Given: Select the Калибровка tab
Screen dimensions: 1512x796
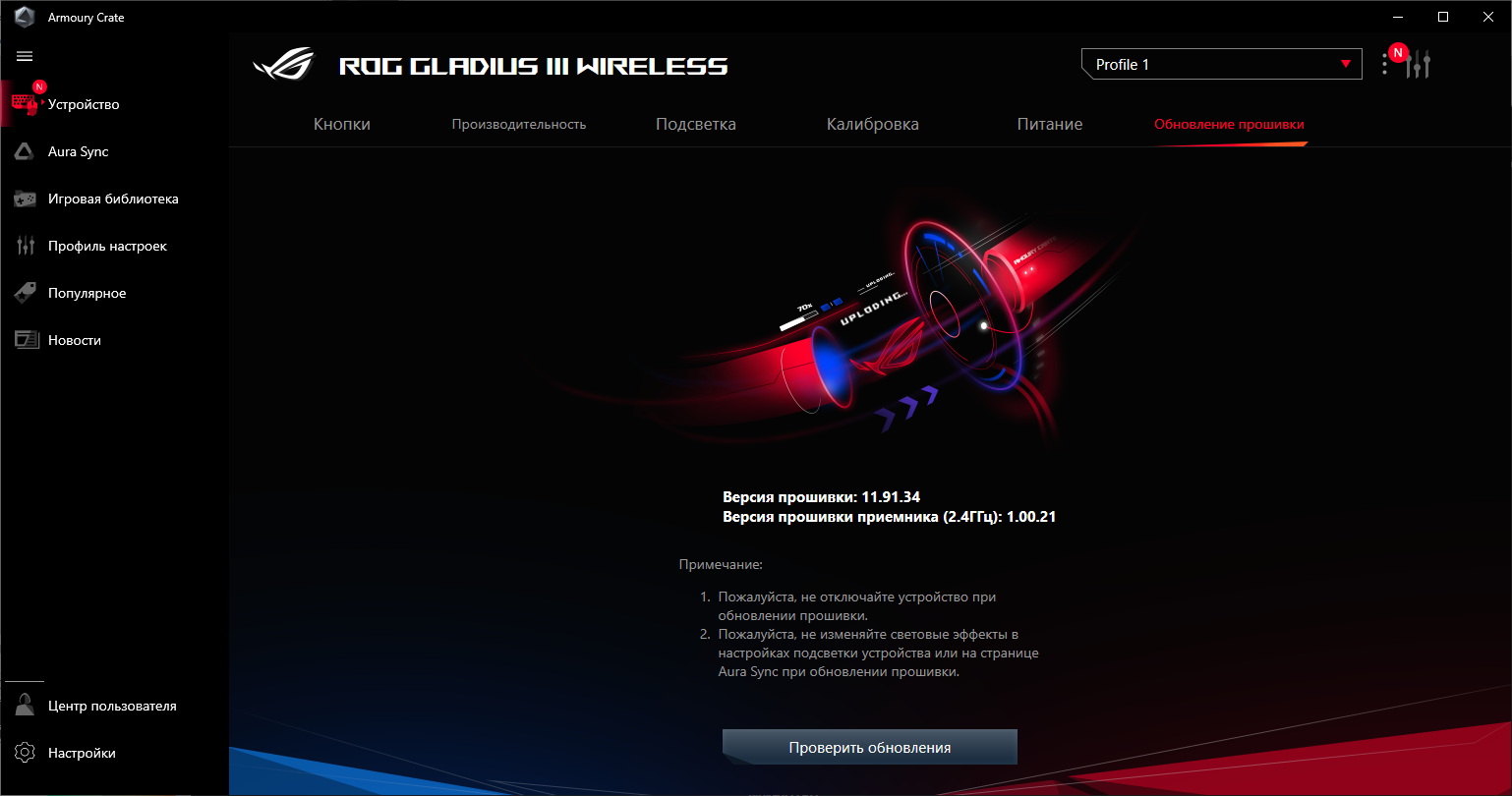Looking at the screenshot, I should [873, 125].
